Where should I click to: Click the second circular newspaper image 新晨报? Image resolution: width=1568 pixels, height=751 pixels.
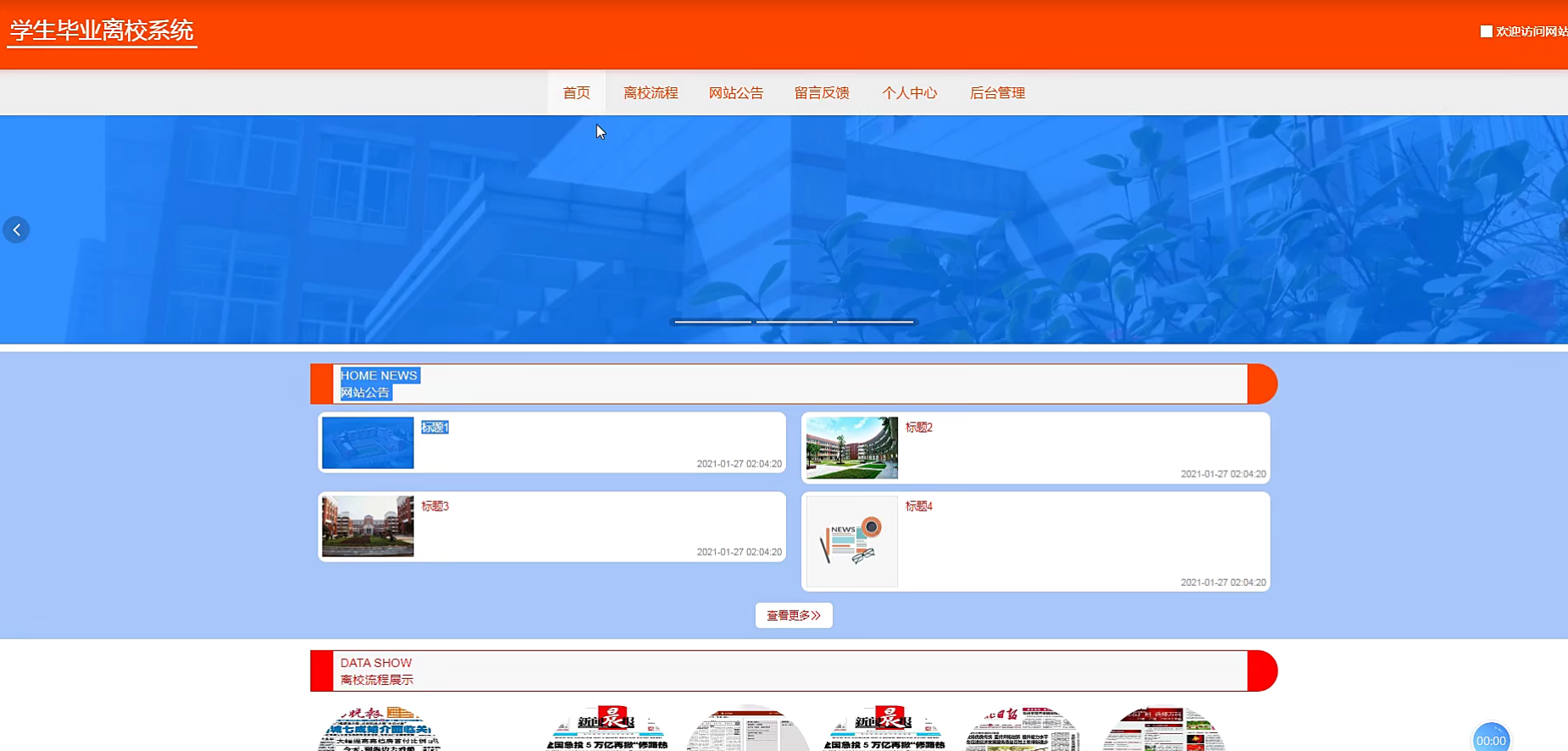coord(606,728)
